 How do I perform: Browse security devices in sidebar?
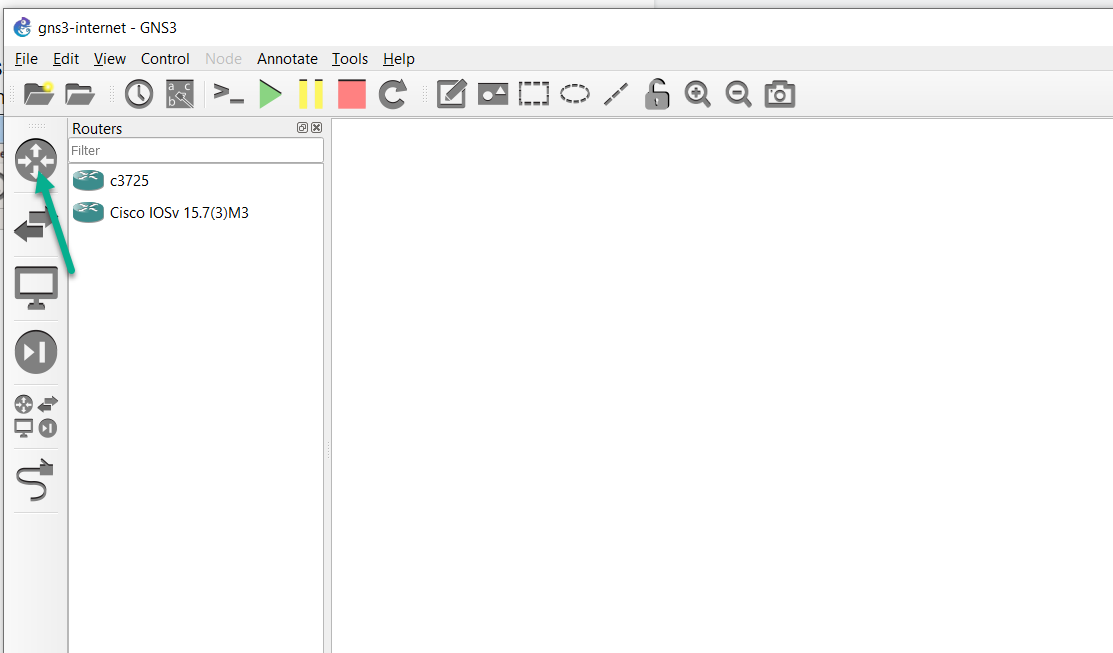coord(35,352)
